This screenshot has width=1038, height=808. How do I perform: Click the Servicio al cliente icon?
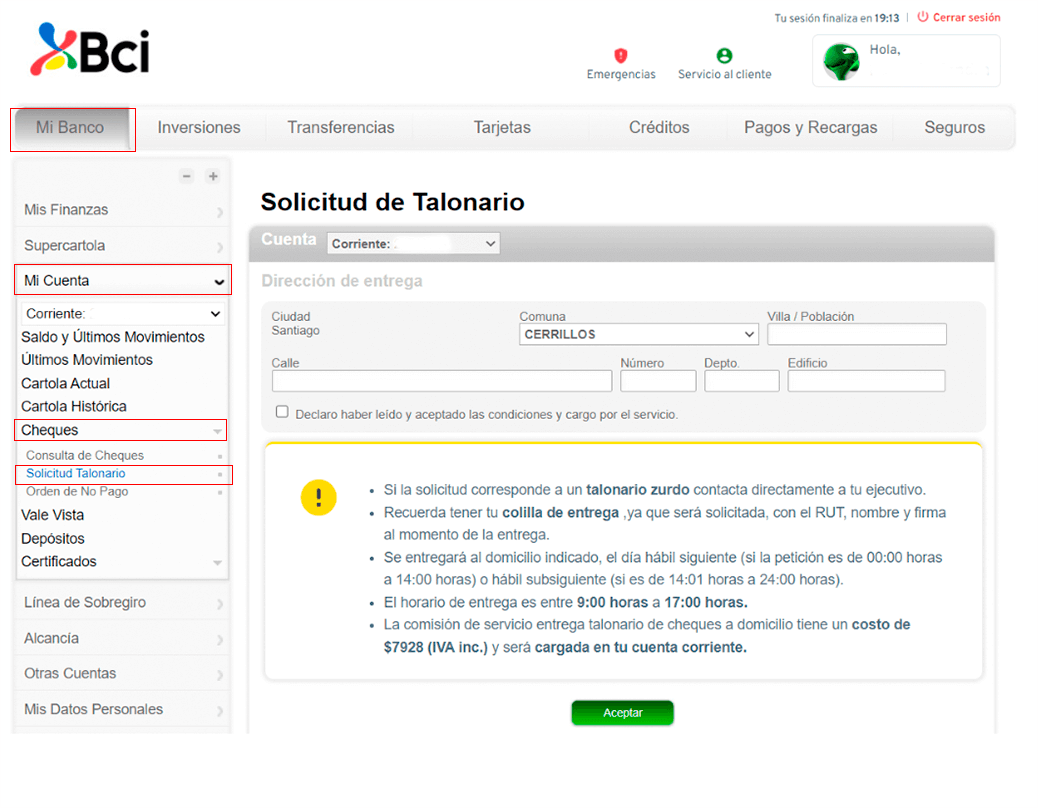(724, 56)
